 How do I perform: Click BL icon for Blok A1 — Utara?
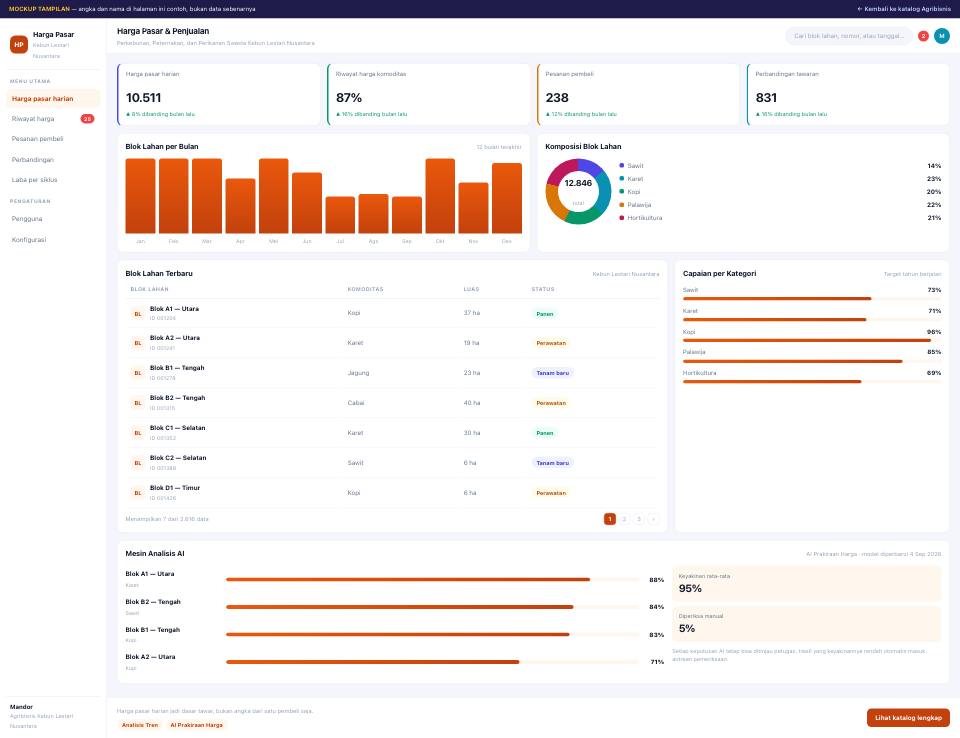138,314
